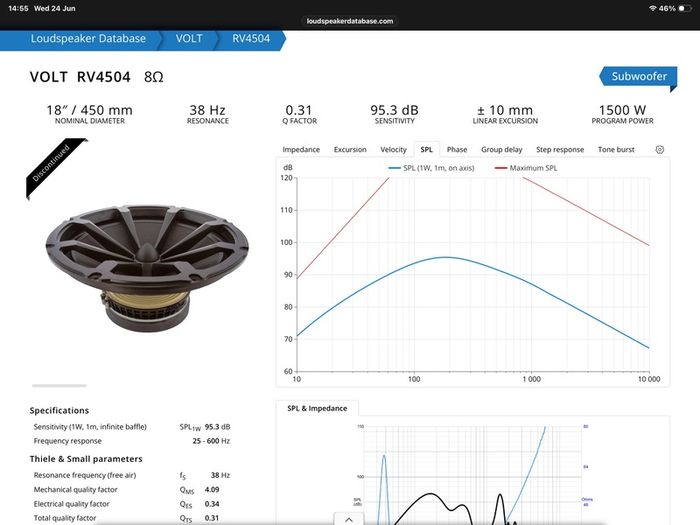The height and width of the screenshot is (525, 700).
Task: Click the 0.31 Q factor value
Action: click(299, 110)
